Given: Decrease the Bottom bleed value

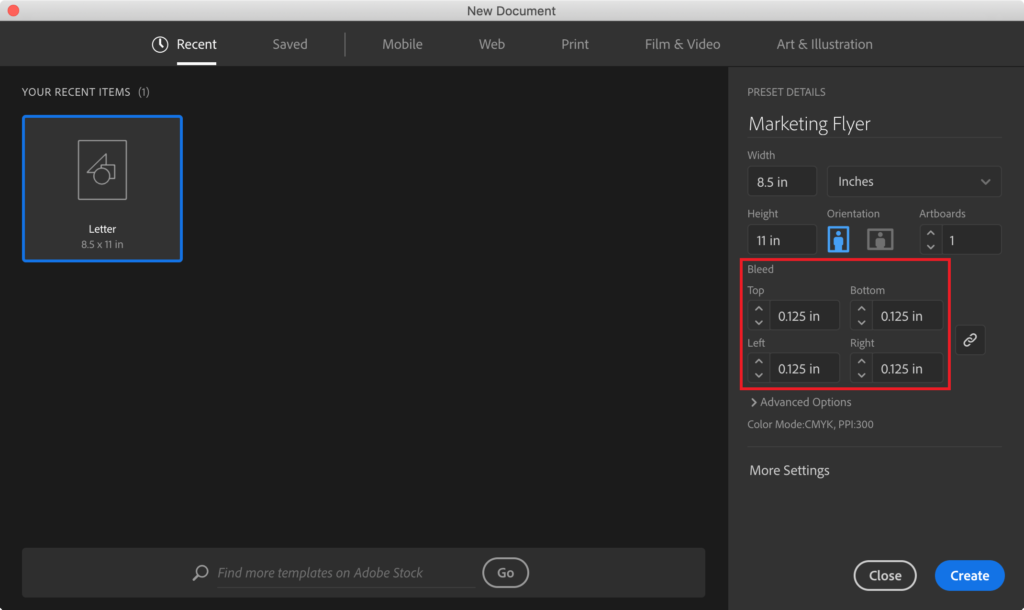Looking at the screenshot, I should coord(861,323).
